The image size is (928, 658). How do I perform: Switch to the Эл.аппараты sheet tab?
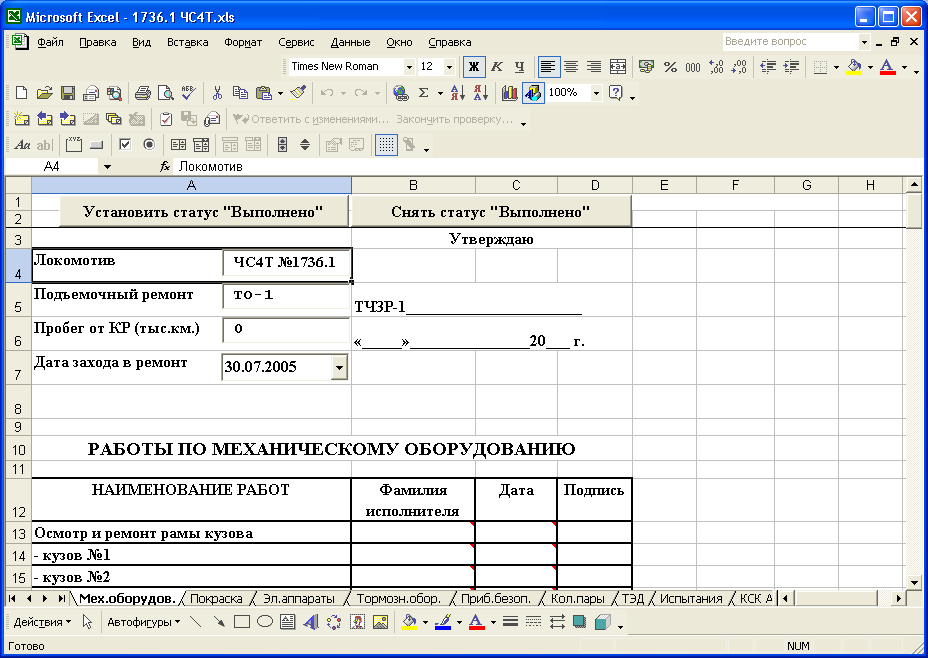pyautogui.click(x=298, y=598)
